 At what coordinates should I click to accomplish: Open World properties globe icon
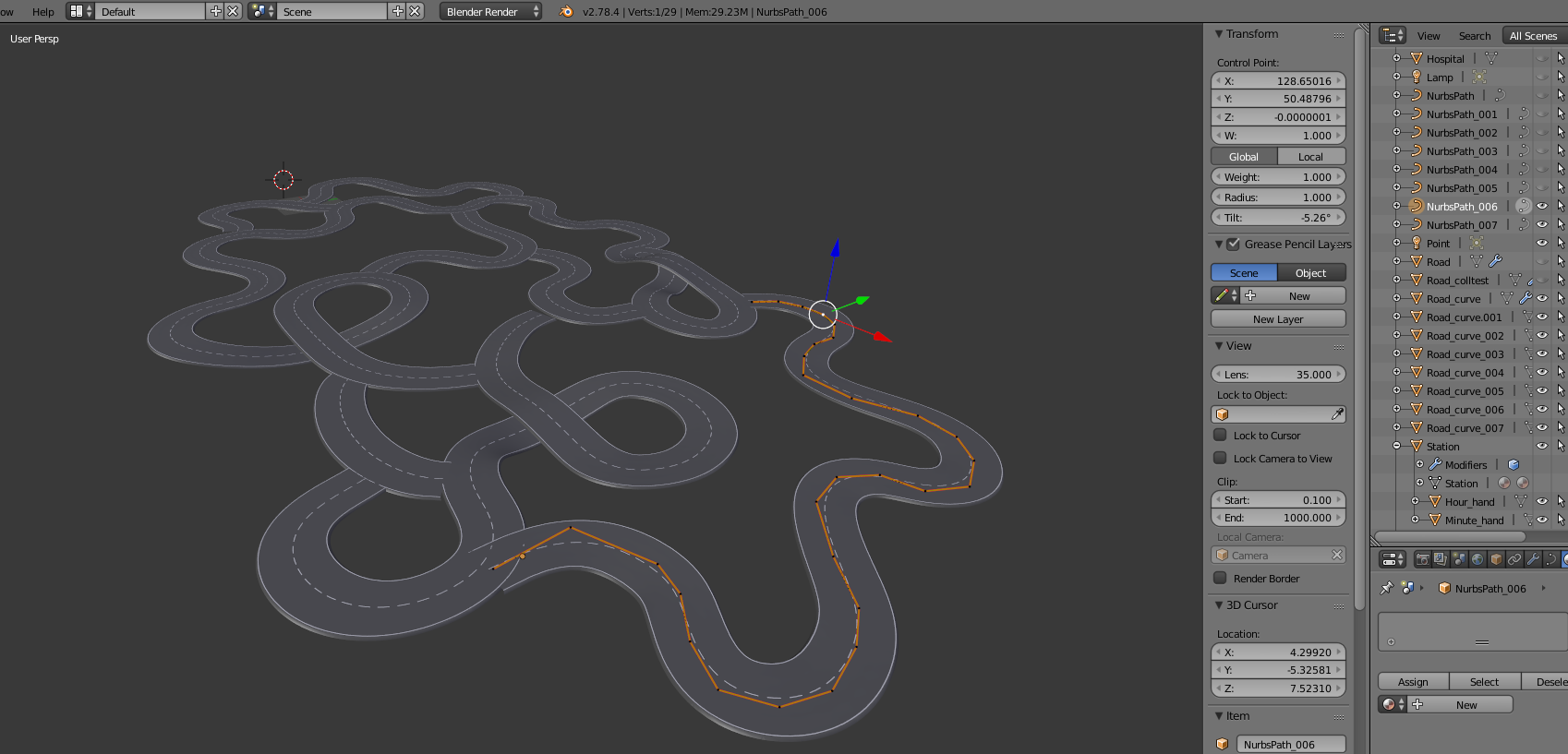[x=1478, y=559]
